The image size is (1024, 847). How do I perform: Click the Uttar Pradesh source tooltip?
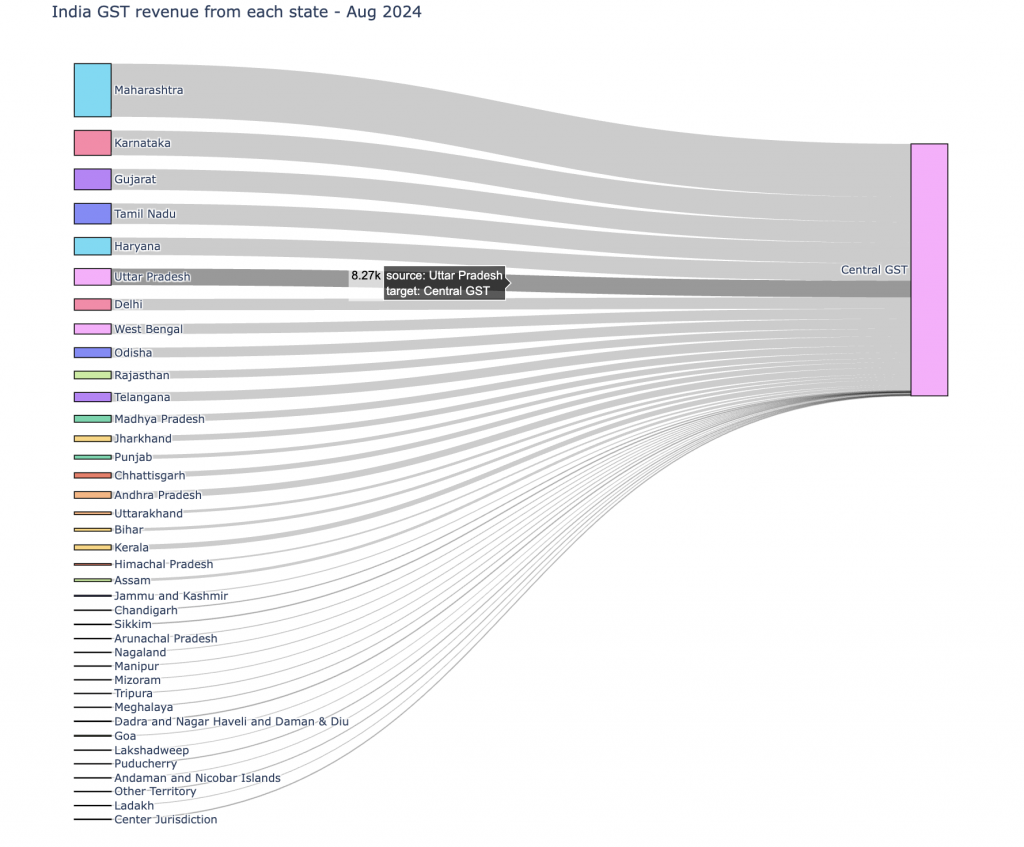tap(444, 283)
